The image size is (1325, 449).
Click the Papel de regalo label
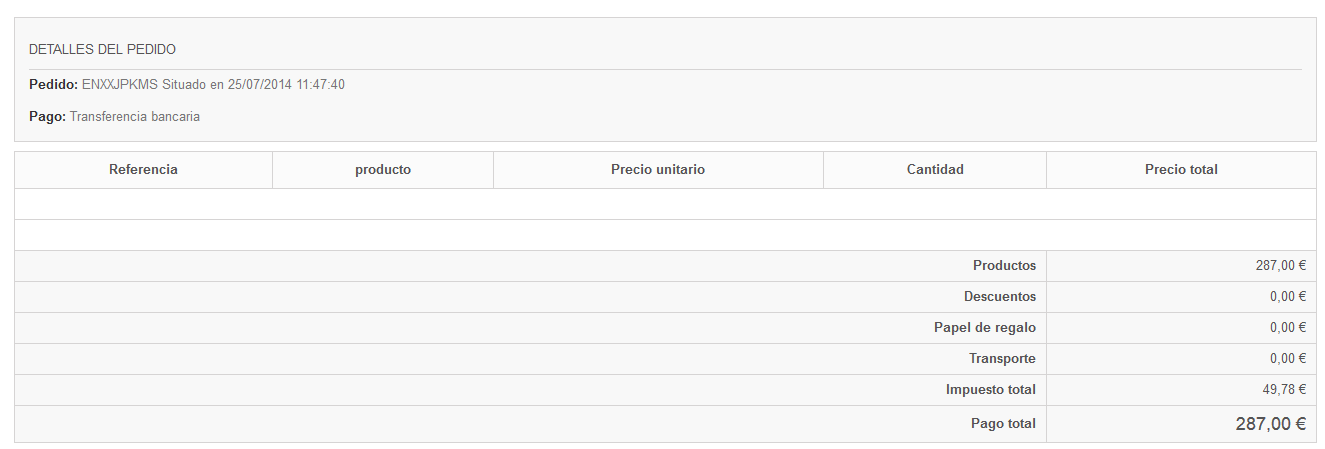(985, 328)
